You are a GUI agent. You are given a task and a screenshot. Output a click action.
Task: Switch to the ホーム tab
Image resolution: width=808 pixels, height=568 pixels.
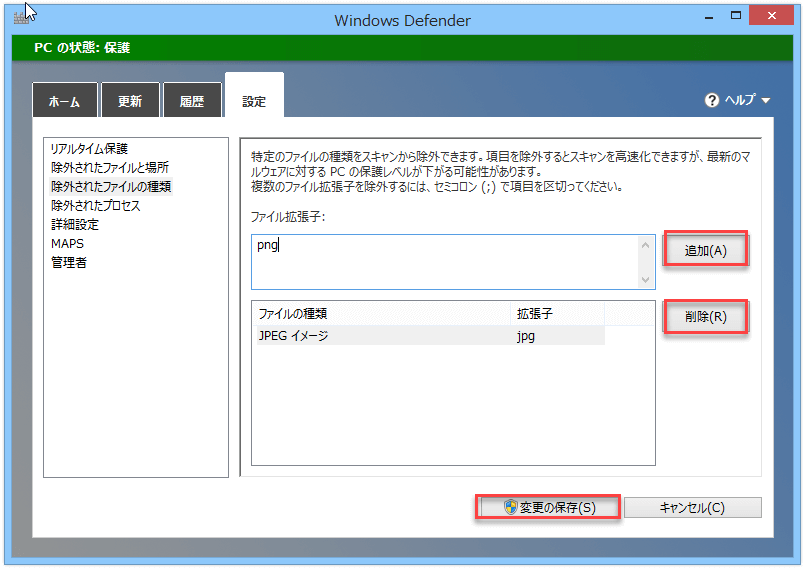pyautogui.click(x=64, y=101)
